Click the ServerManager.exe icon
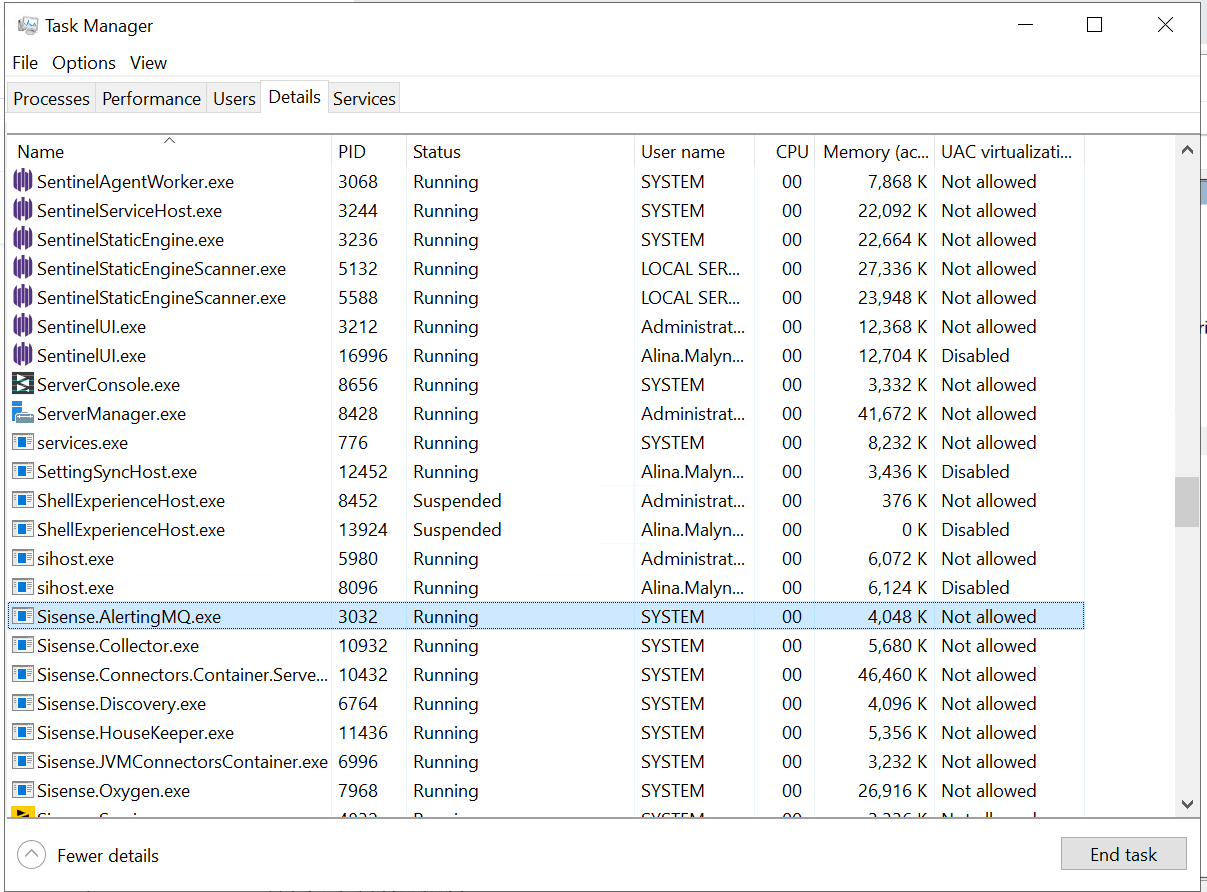The height and width of the screenshot is (892, 1207). pos(22,413)
